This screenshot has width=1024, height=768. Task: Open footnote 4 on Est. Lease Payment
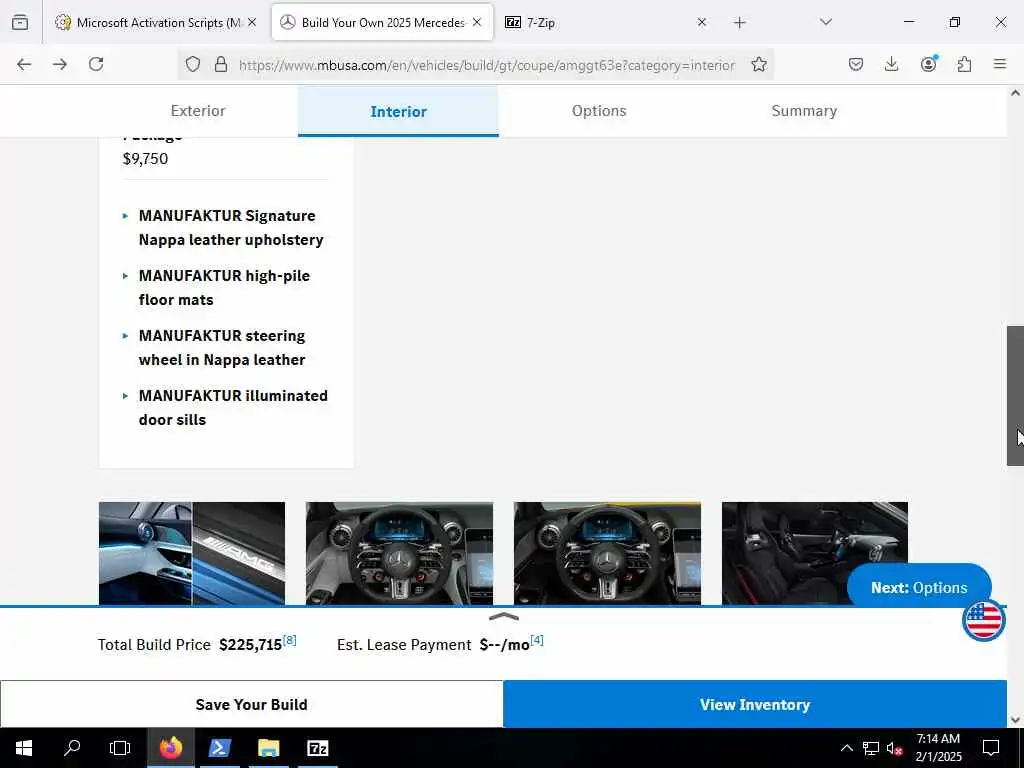point(537,640)
